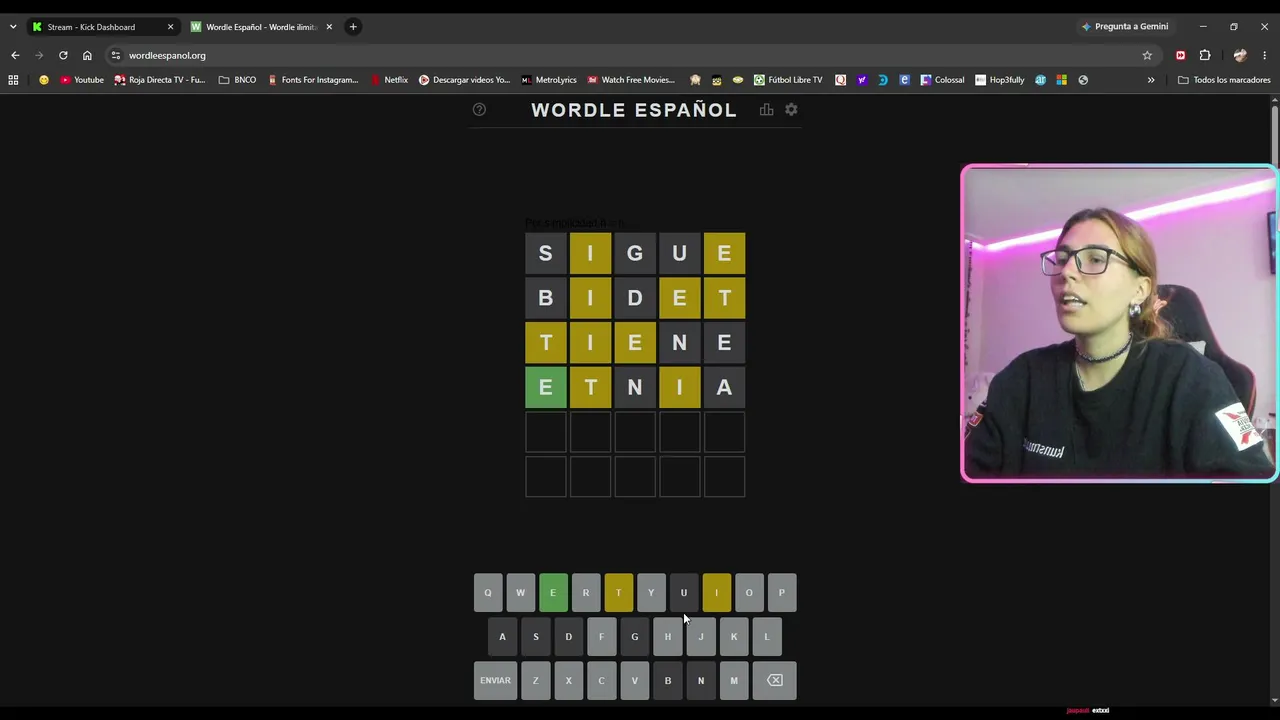Open the Wordle settings gear
This screenshot has height=720, width=1280.
[x=791, y=109]
